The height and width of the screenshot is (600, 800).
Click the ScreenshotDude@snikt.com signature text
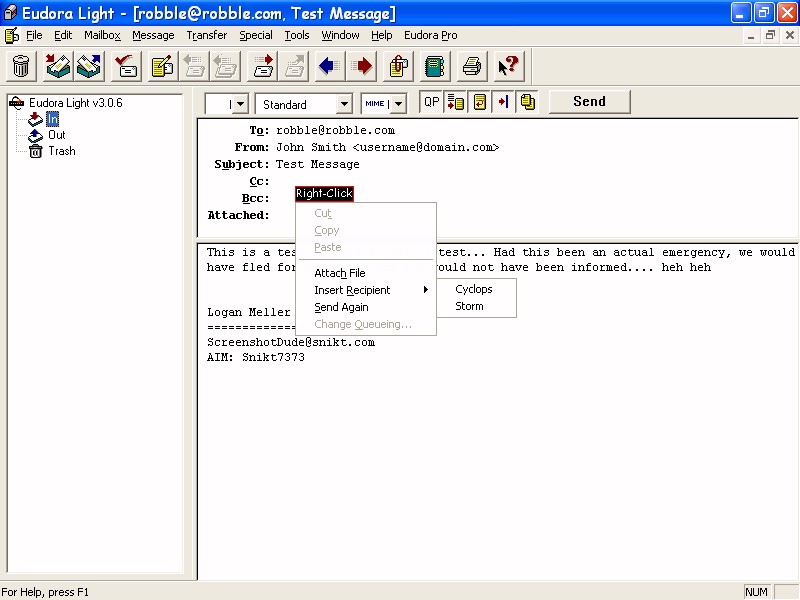point(291,342)
